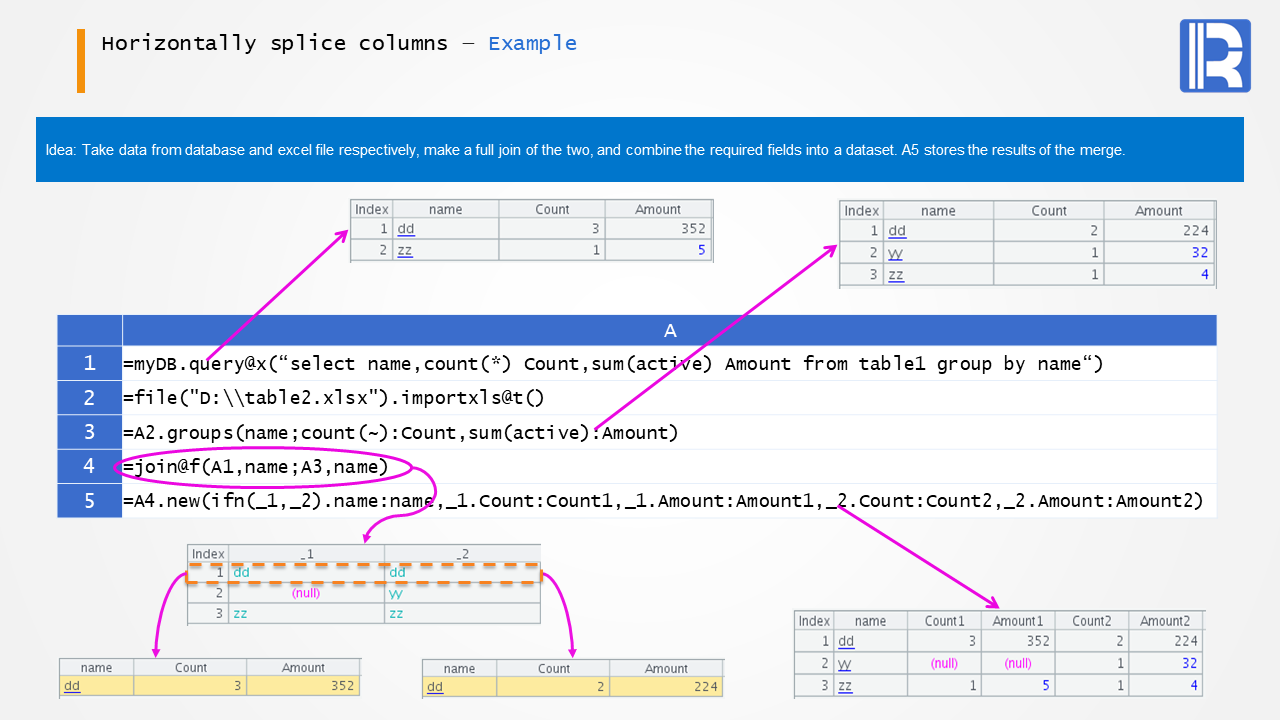1280x720 pixels.
Task: Select the cell with the importxls@t expression
Action: click(334, 398)
